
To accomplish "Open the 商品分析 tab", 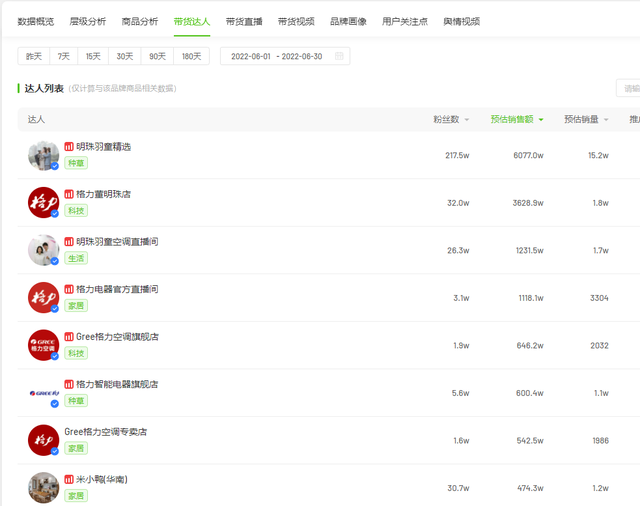I will coord(140,22).
